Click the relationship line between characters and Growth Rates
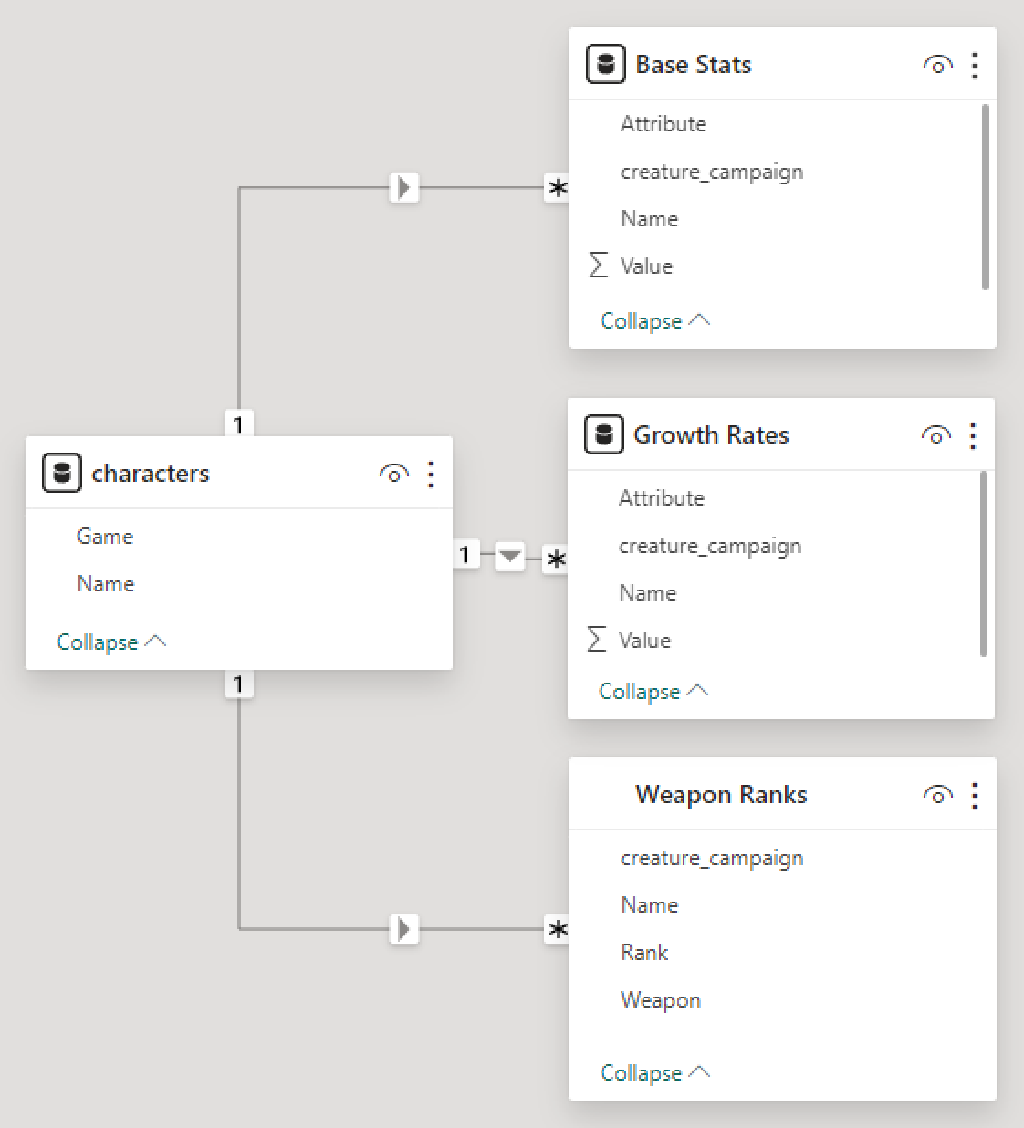 [x=510, y=556]
